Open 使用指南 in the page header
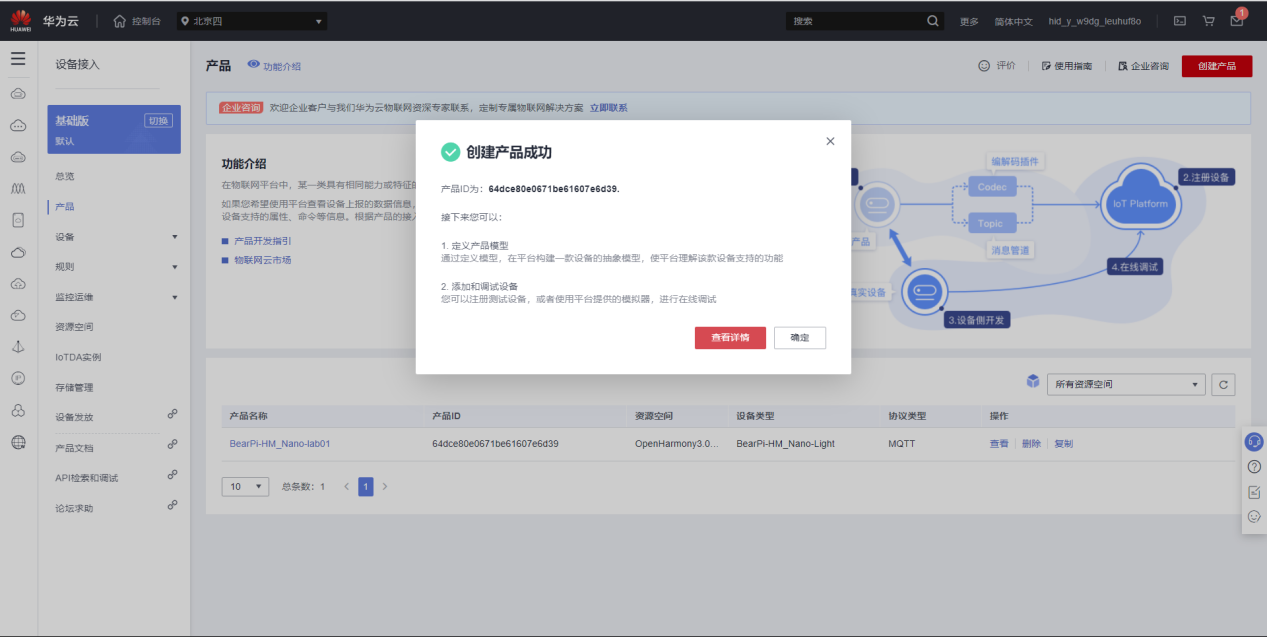Screen dimensions: 1267x637 coord(1066,66)
